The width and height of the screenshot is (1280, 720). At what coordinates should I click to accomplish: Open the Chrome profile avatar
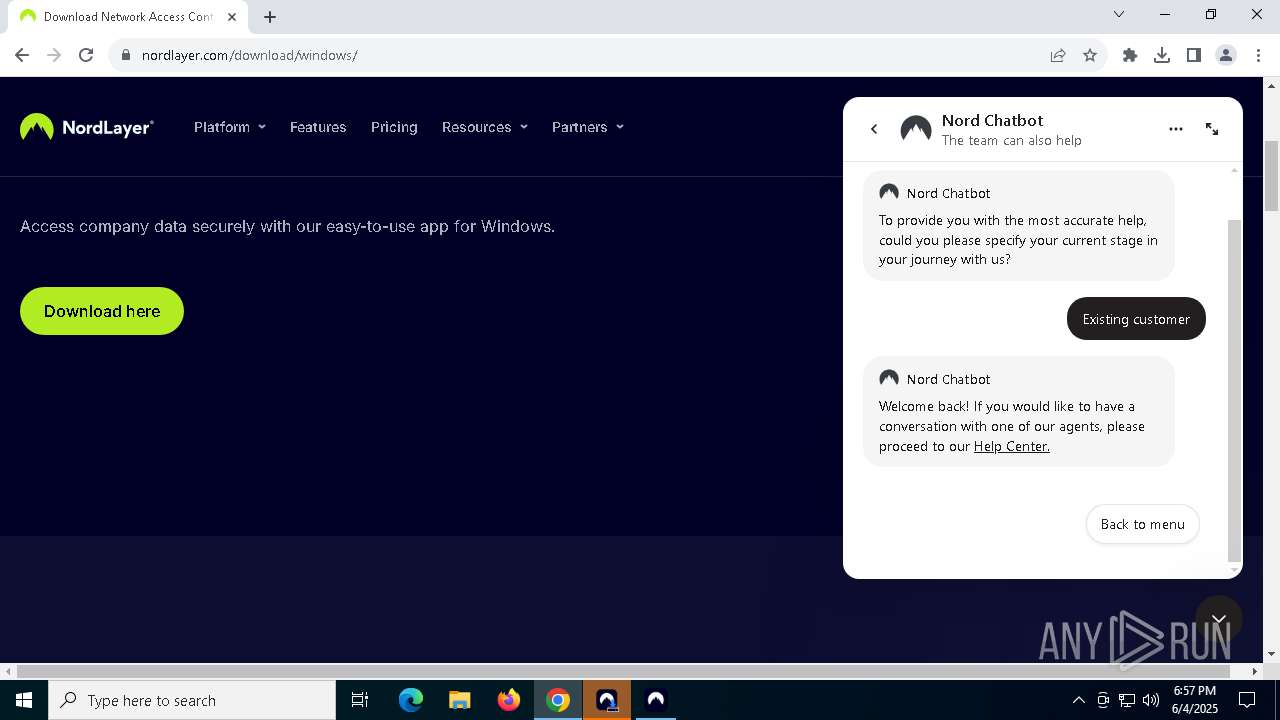tap(1226, 55)
